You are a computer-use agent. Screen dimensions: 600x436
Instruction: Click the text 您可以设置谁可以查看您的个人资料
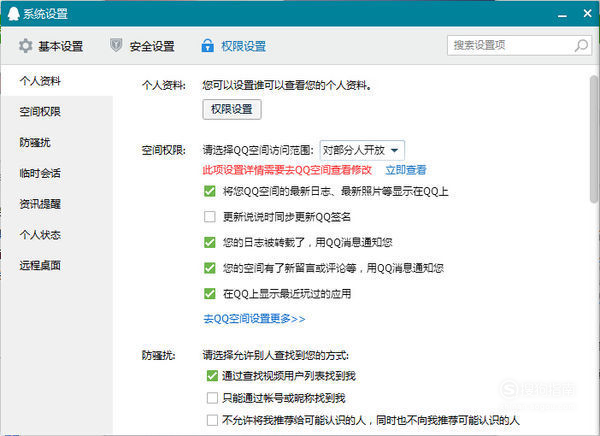287,85
